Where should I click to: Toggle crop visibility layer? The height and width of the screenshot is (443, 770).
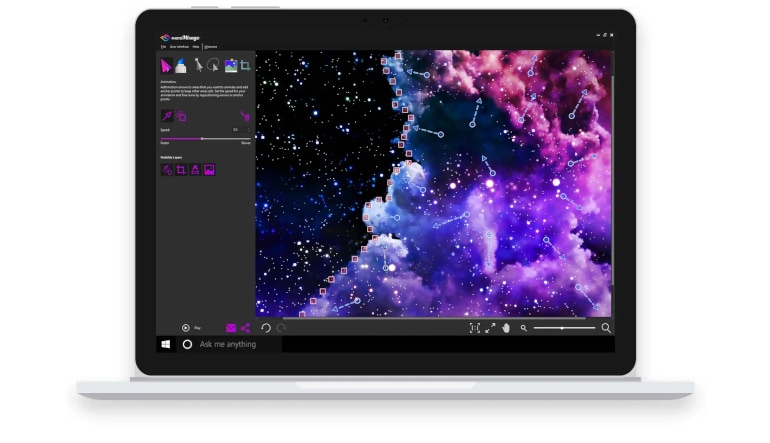point(181,170)
